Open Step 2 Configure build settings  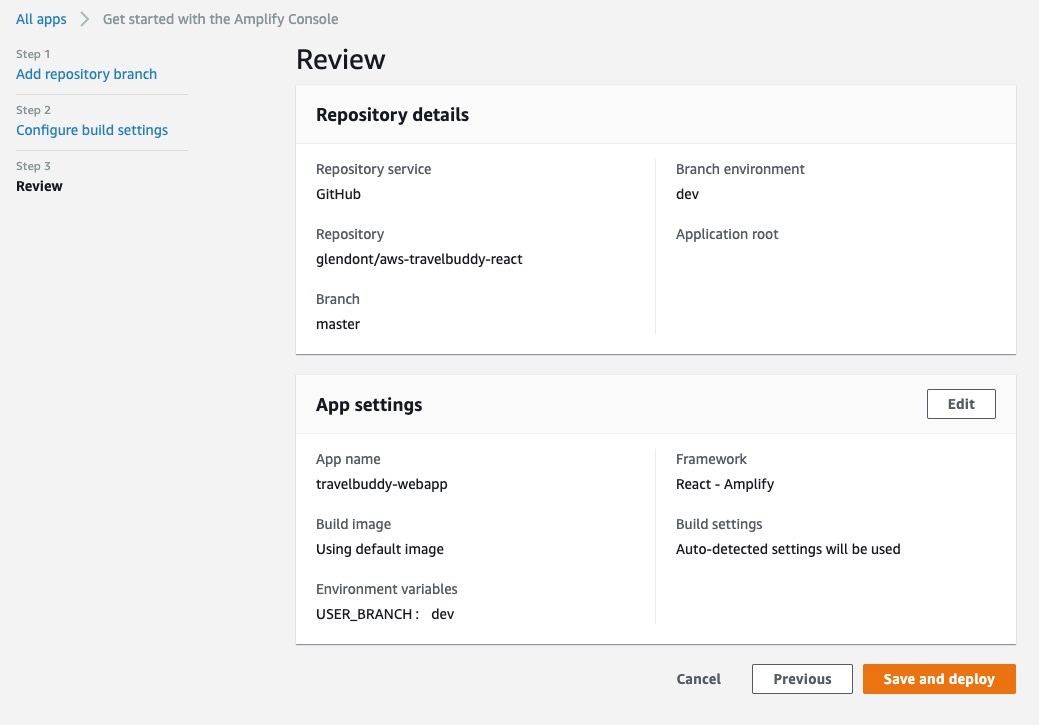click(x=92, y=130)
